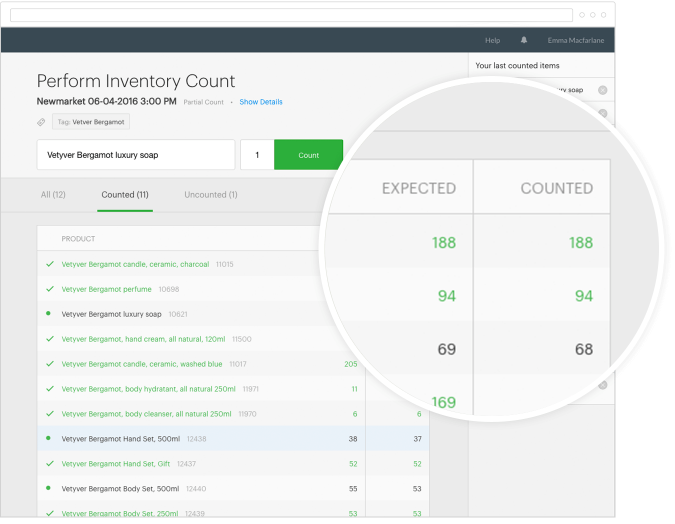Screen dimensions: 675x524
Task: Click counted value 53 for Body Set 500ml
Action: click(417, 489)
